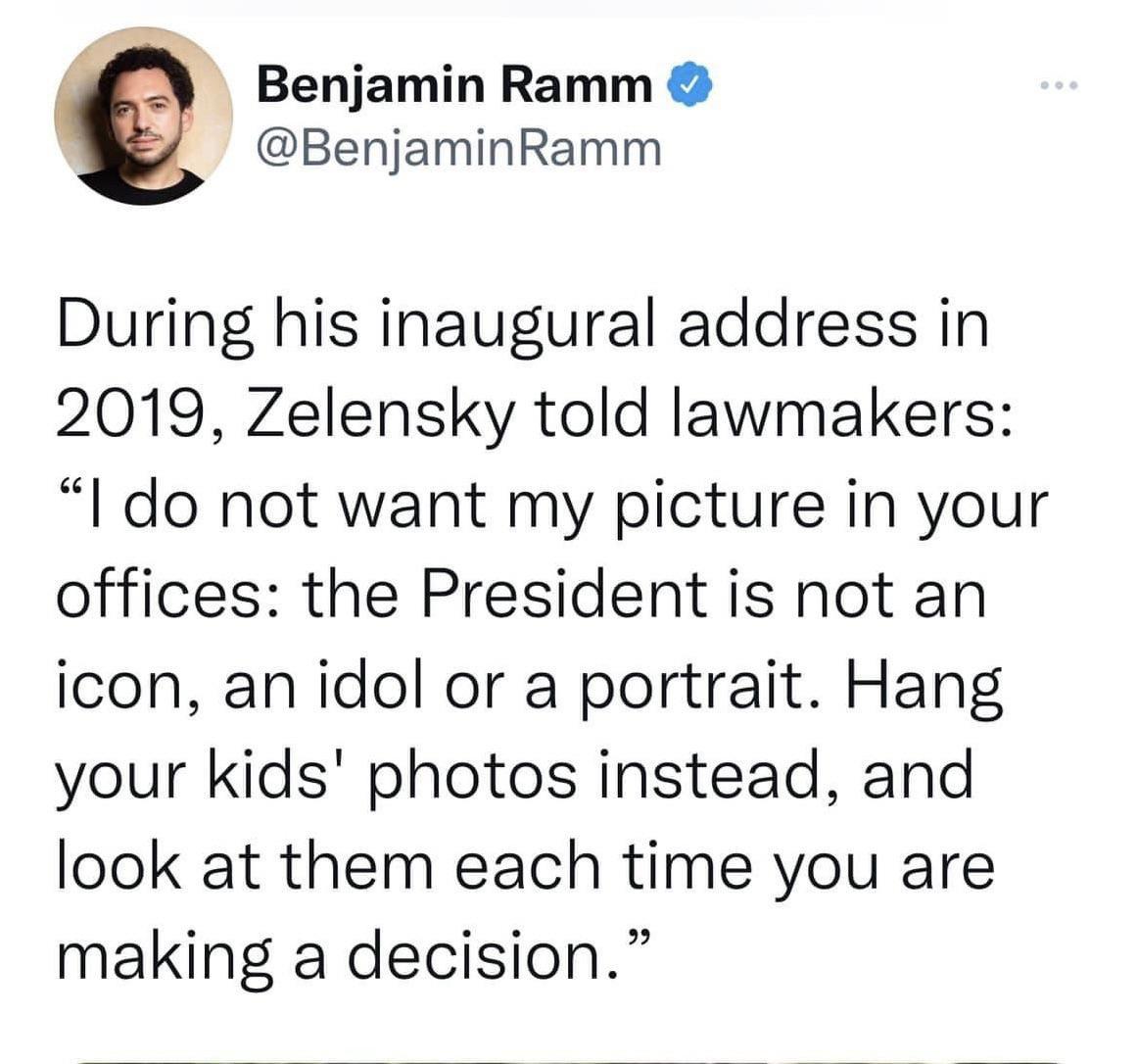Open Benjamin Ramm's profile picture
Image resolution: width=1138 pixels, height=1064 pixels.
click(x=144, y=116)
